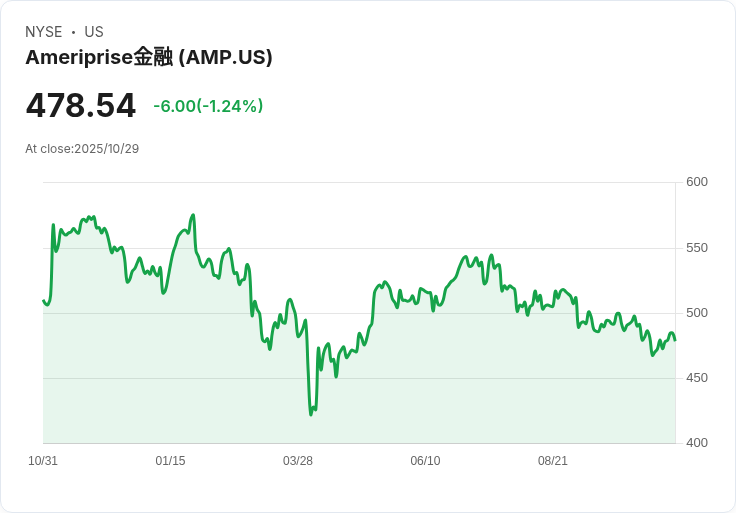Click the highest peak of the price line
The image size is (736, 513).
tap(193, 215)
